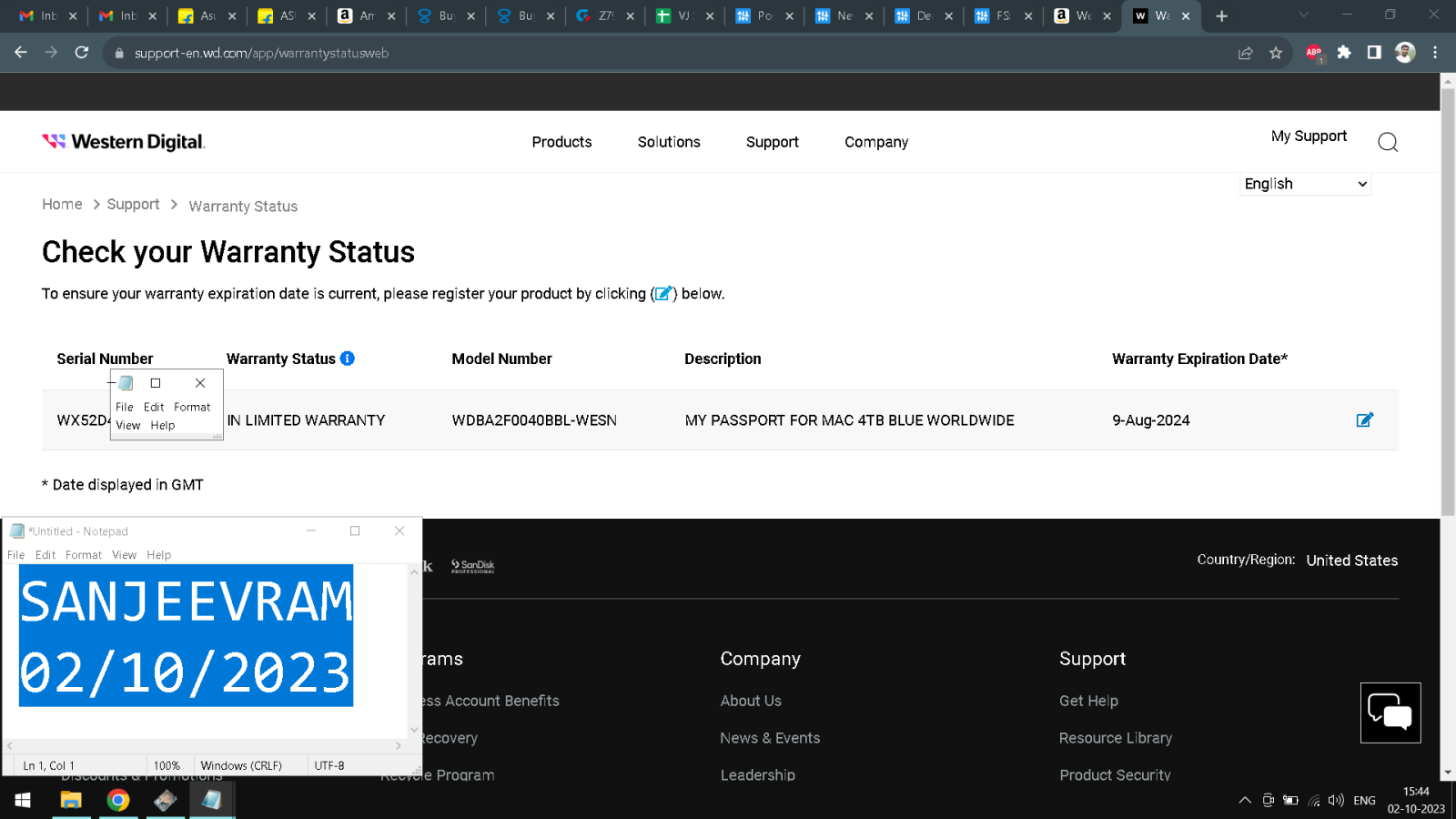
Task: Click Notepad horizontal scrollbar right arrow
Action: coord(399,745)
